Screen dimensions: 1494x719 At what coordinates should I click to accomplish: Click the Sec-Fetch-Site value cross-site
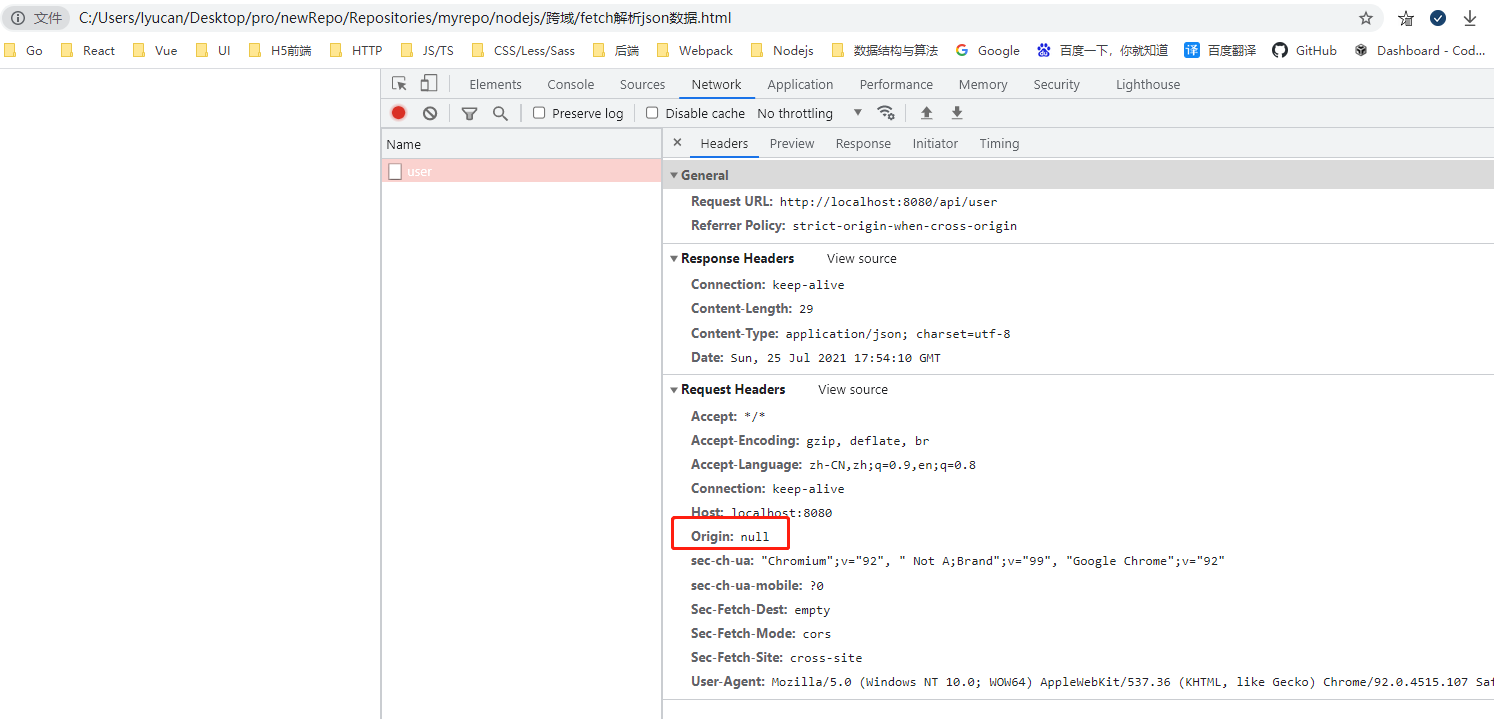826,658
